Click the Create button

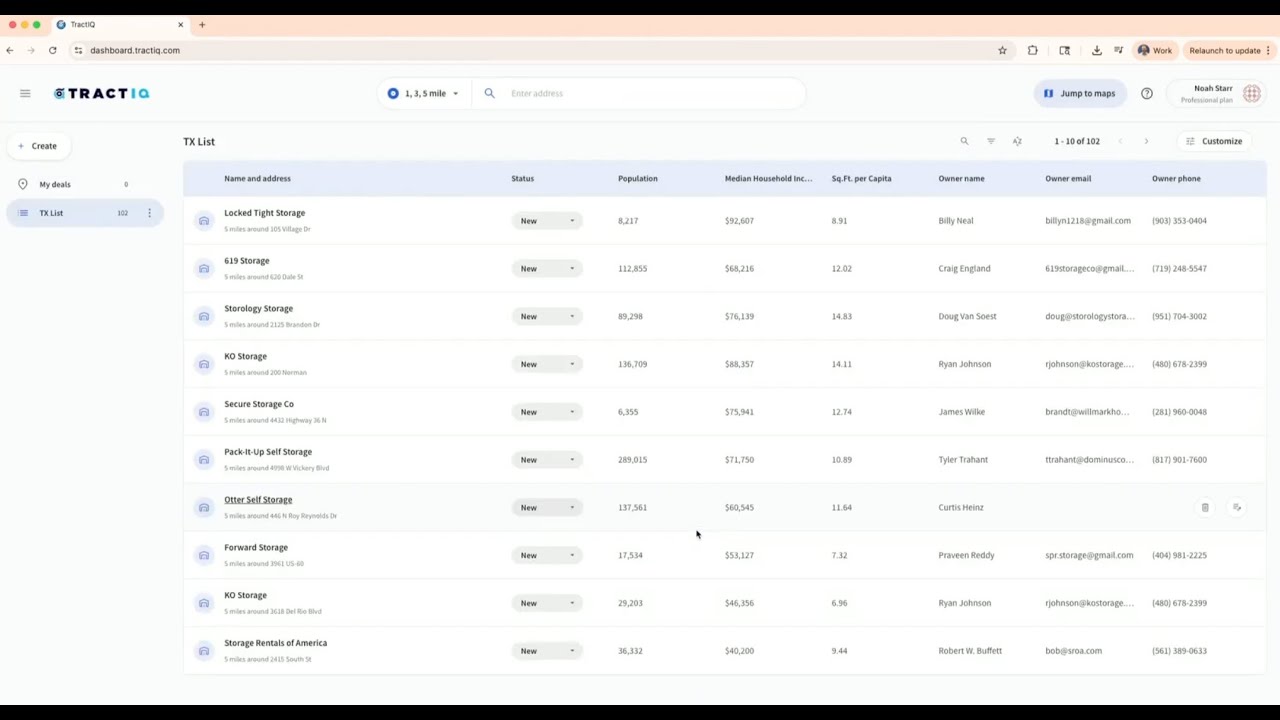(x=38, y=146)
